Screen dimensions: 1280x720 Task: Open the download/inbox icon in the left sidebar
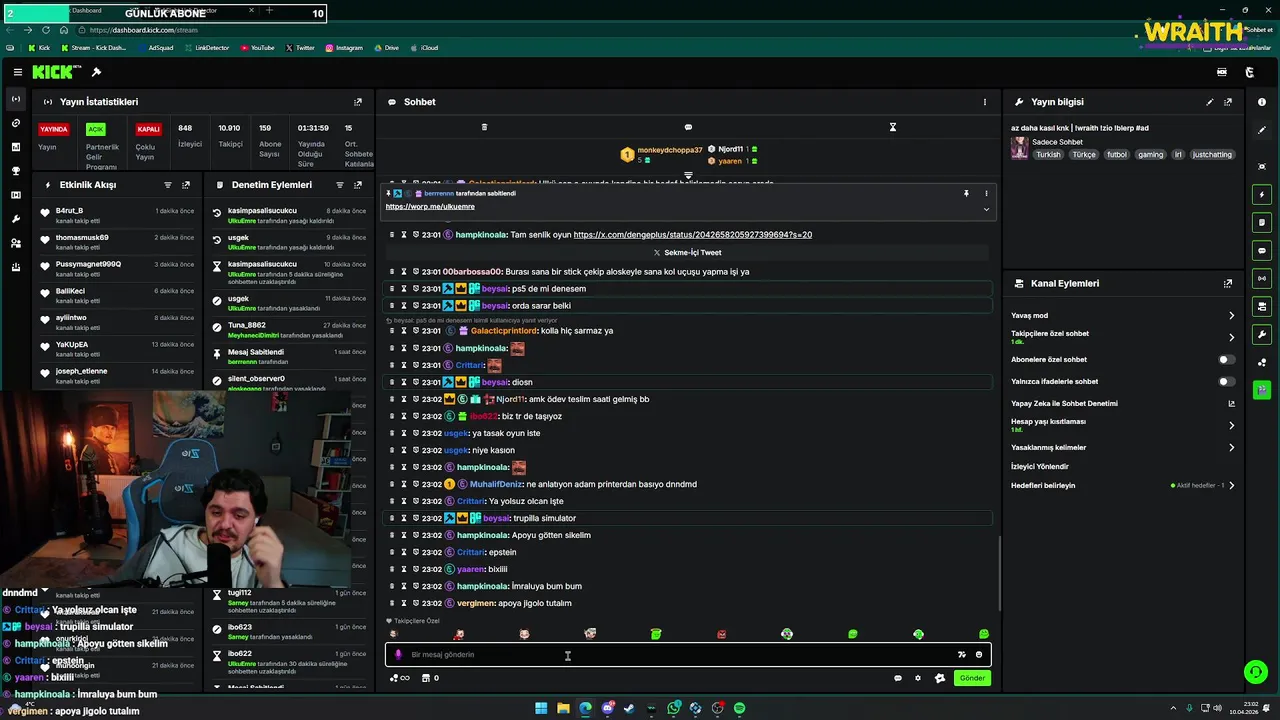[15, 267]
